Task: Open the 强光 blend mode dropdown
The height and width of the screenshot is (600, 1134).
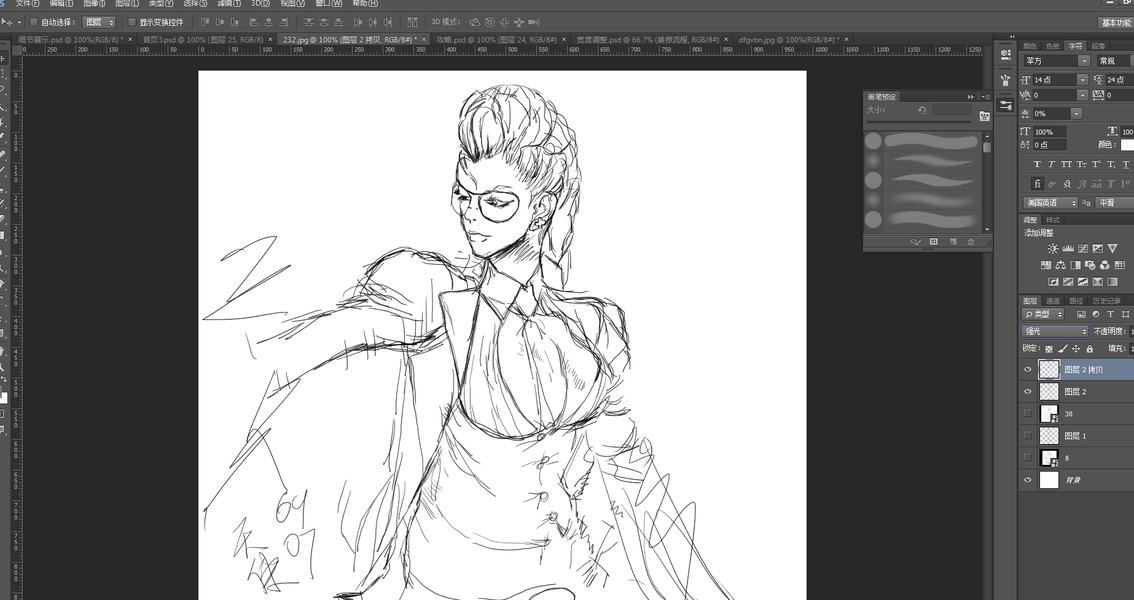Action: click(x=1055, y=331)
